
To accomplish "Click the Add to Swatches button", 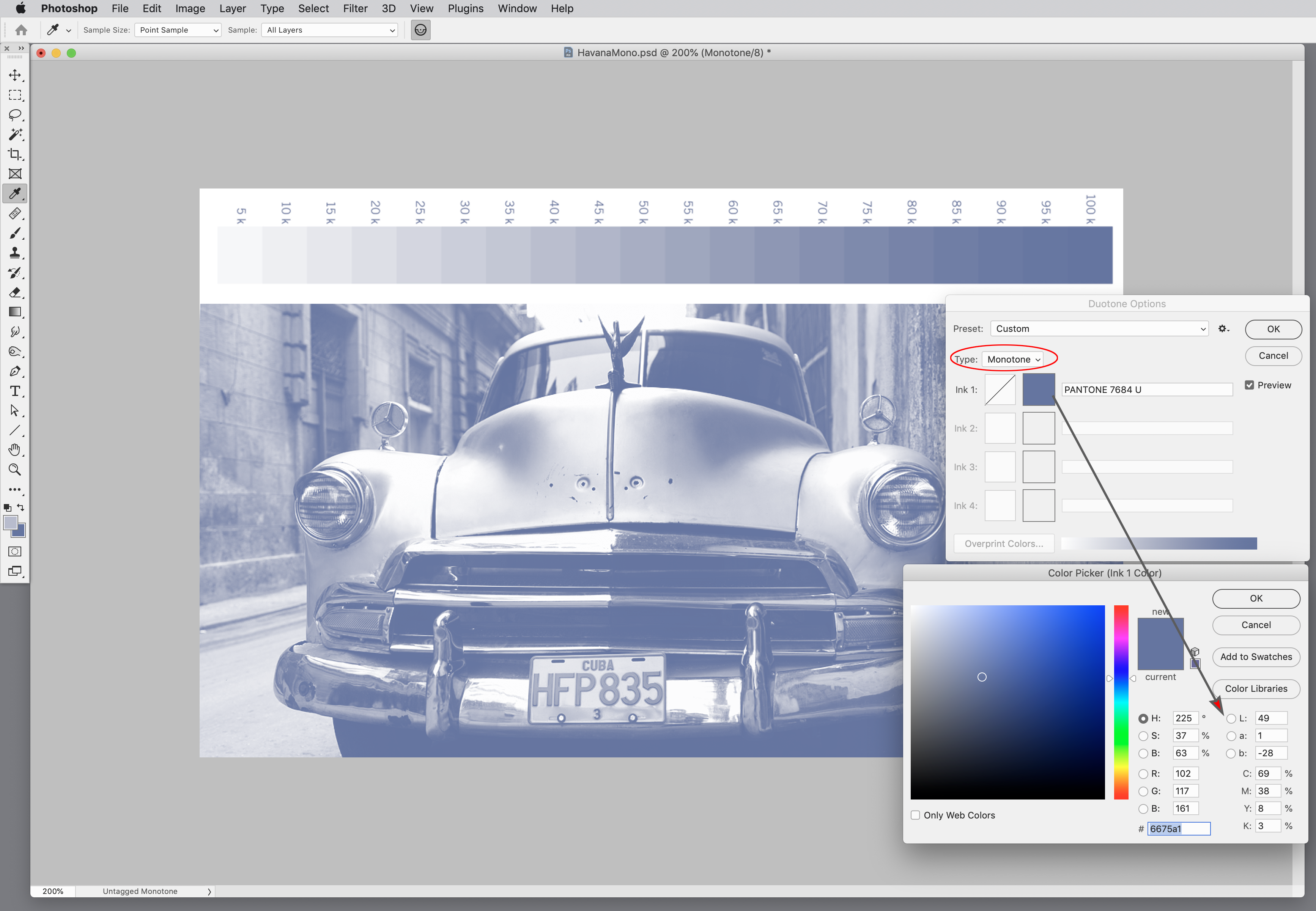I will pos(1255,657).
